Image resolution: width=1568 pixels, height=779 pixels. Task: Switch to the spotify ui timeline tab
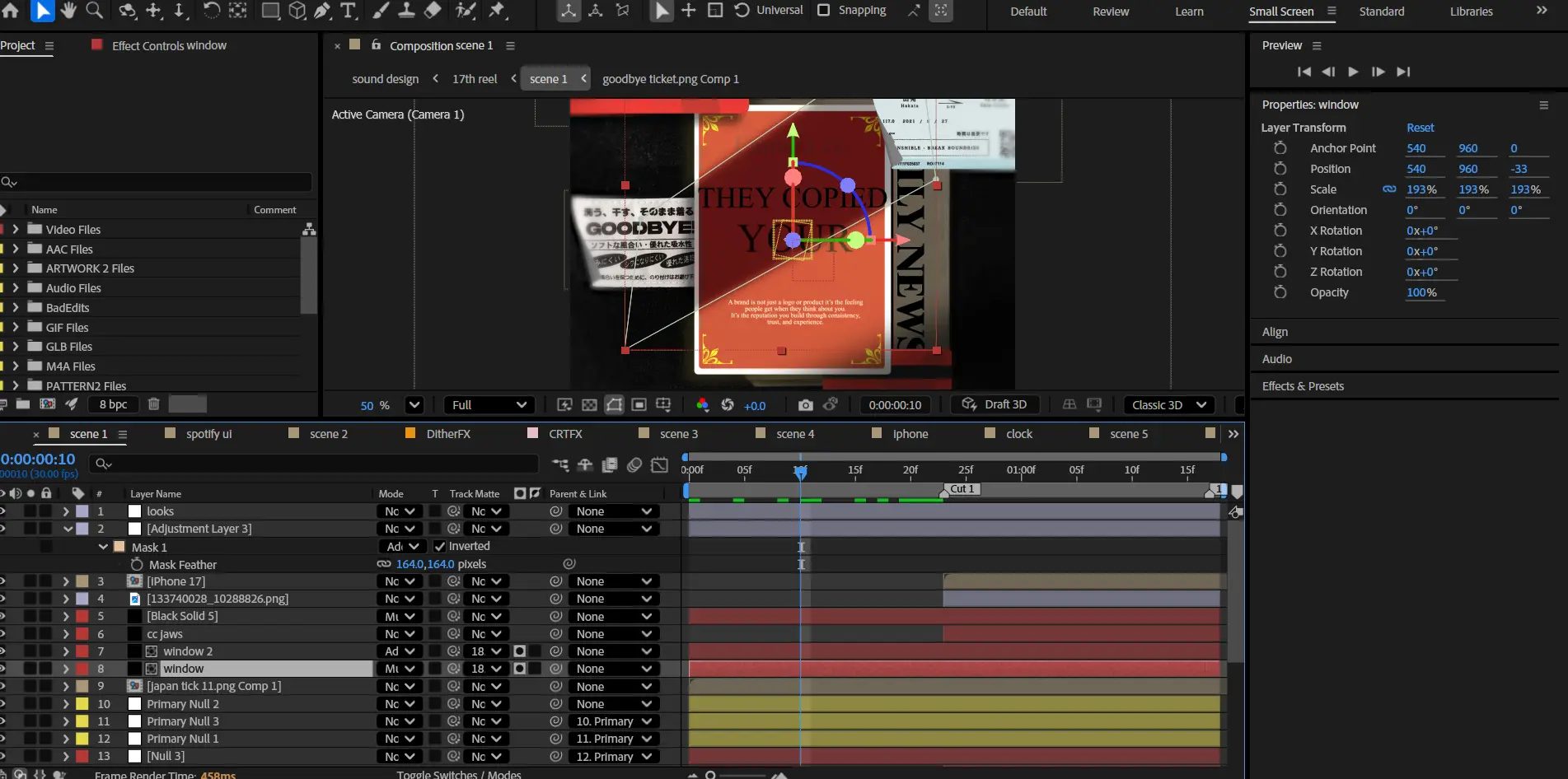coord(208,434)
